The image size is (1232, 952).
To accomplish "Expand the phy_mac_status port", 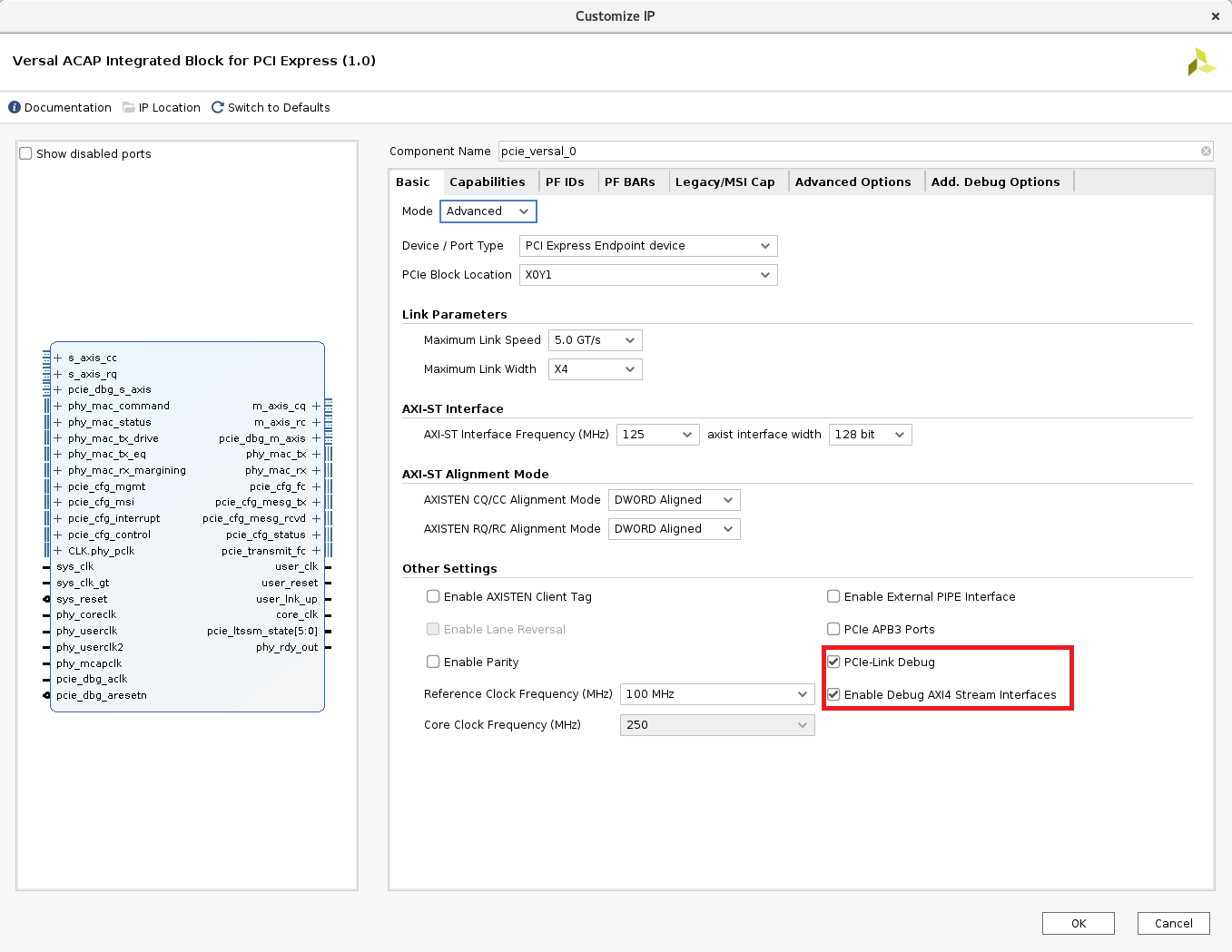I will (x=57, y=423).
